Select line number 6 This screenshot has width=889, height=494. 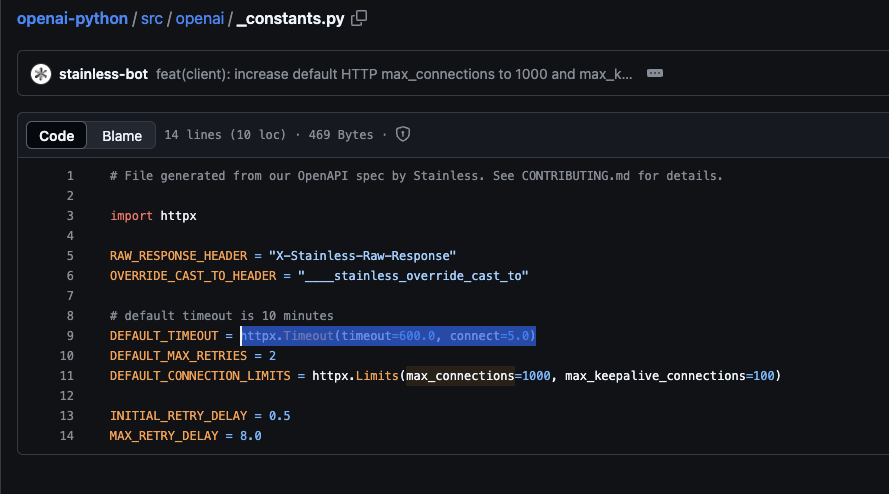(x=70, y=276)
